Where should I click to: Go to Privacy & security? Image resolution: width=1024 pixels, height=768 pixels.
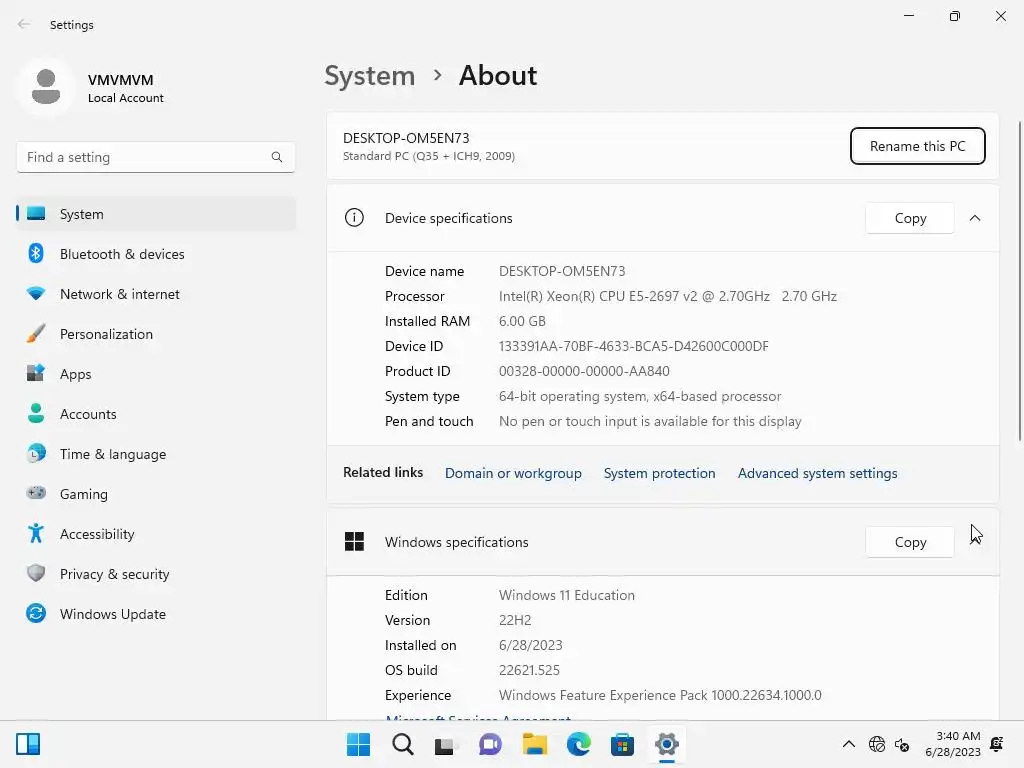point(156,574)
